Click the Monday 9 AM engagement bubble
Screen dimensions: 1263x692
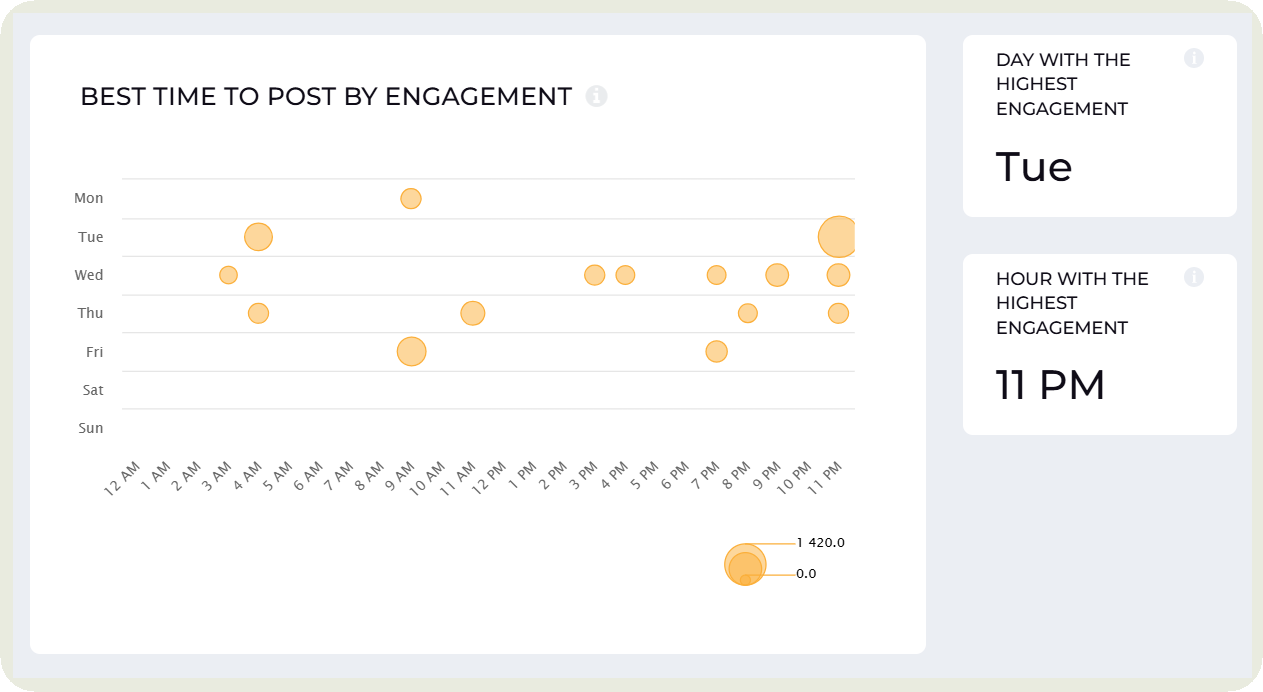point(410,198)
